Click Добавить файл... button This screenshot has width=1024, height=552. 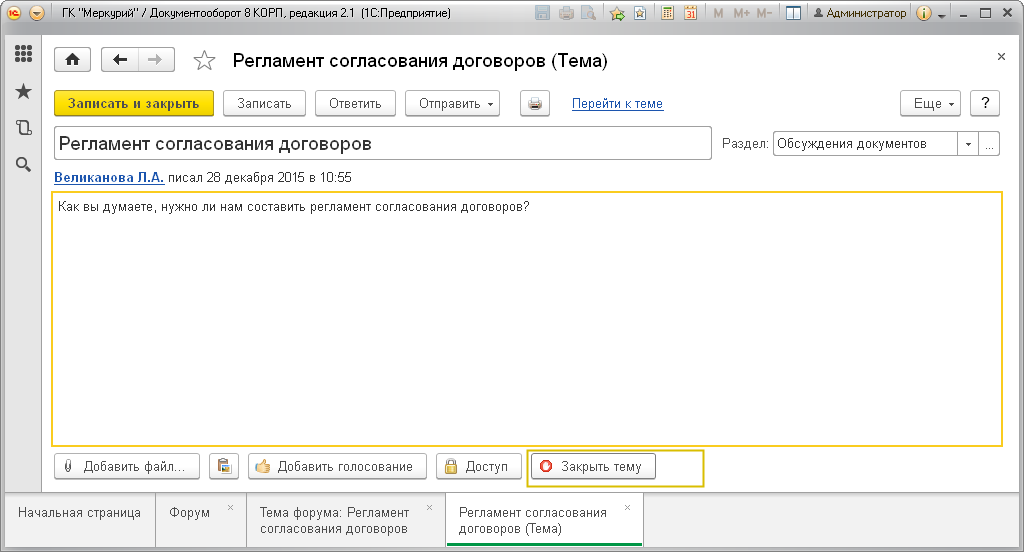coord(127,466)
